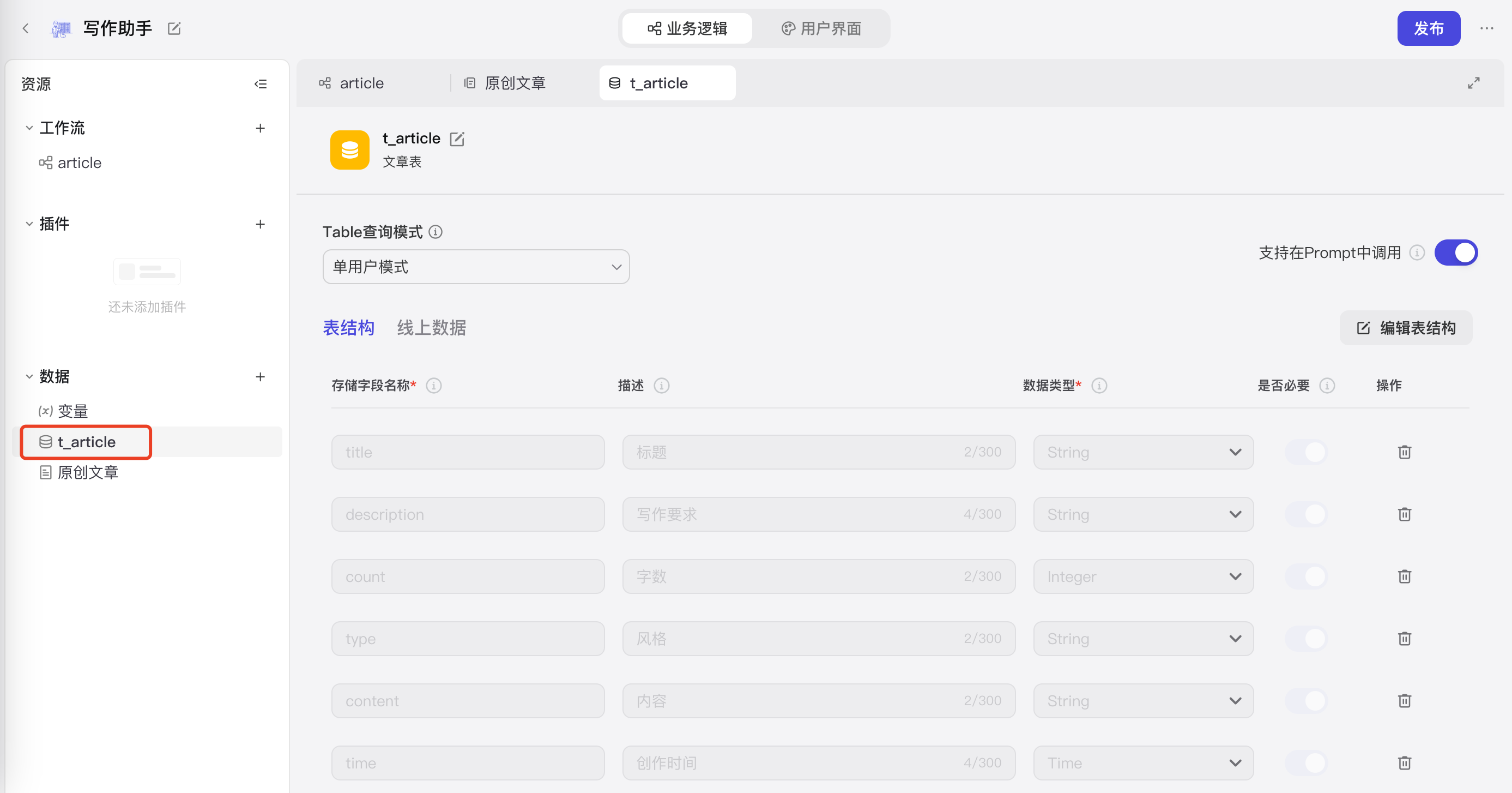Toggle required switch for count field

(1306, 576)
